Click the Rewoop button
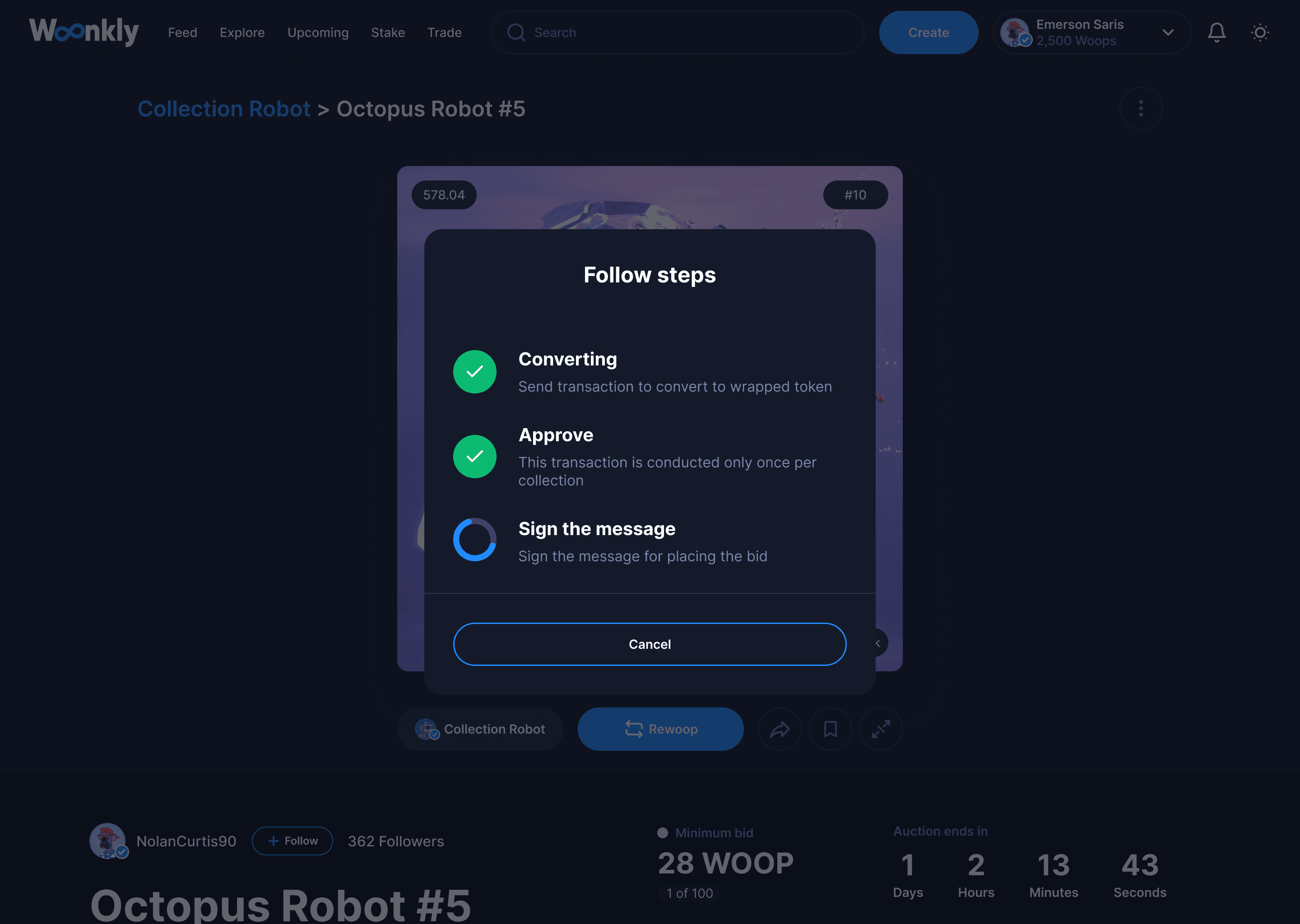The width and height of the screenshot is (1300, 924). click(660, 729)
